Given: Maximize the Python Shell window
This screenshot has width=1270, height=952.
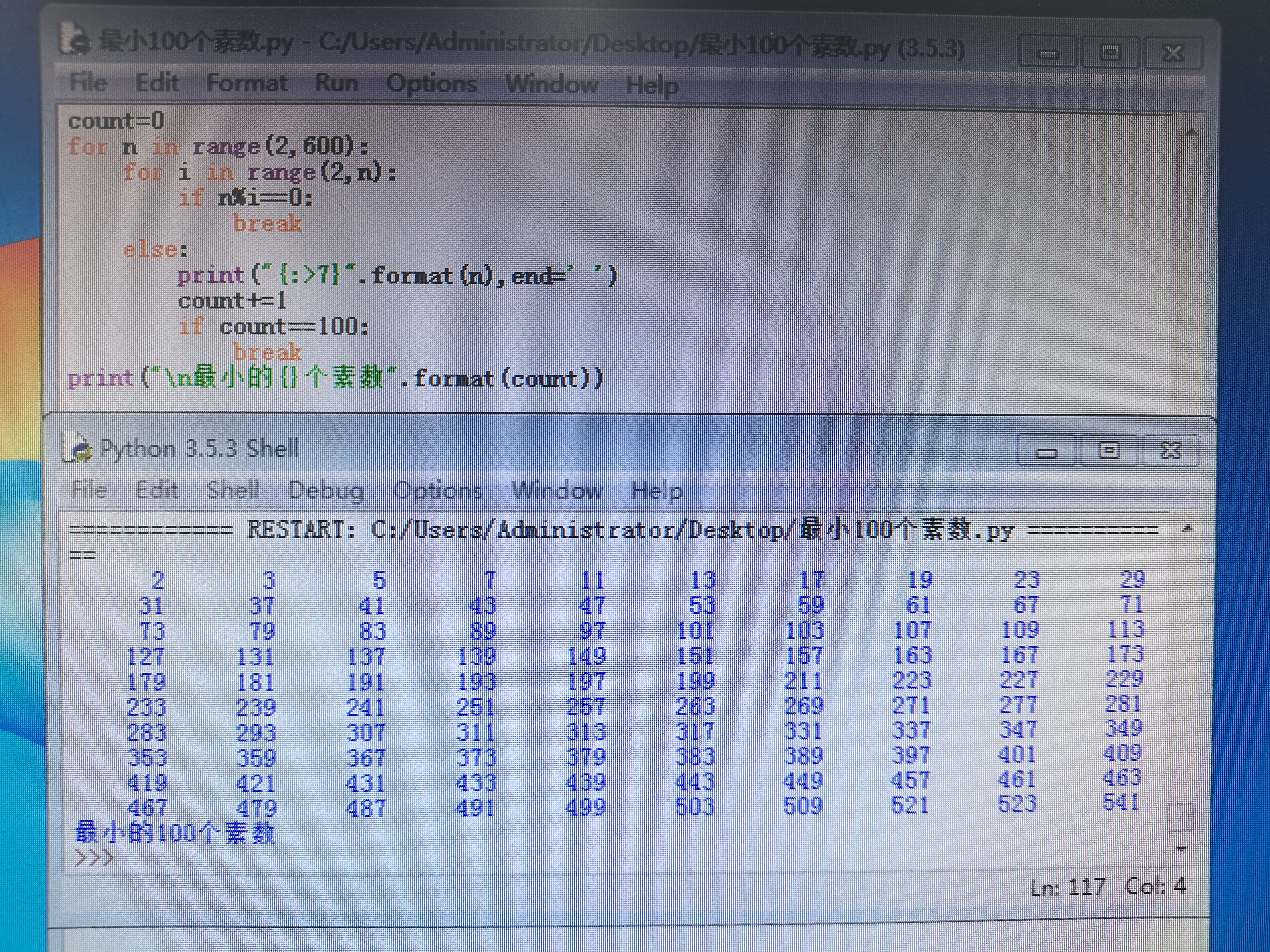Looking at the screenshot, I should [1109, 451].
